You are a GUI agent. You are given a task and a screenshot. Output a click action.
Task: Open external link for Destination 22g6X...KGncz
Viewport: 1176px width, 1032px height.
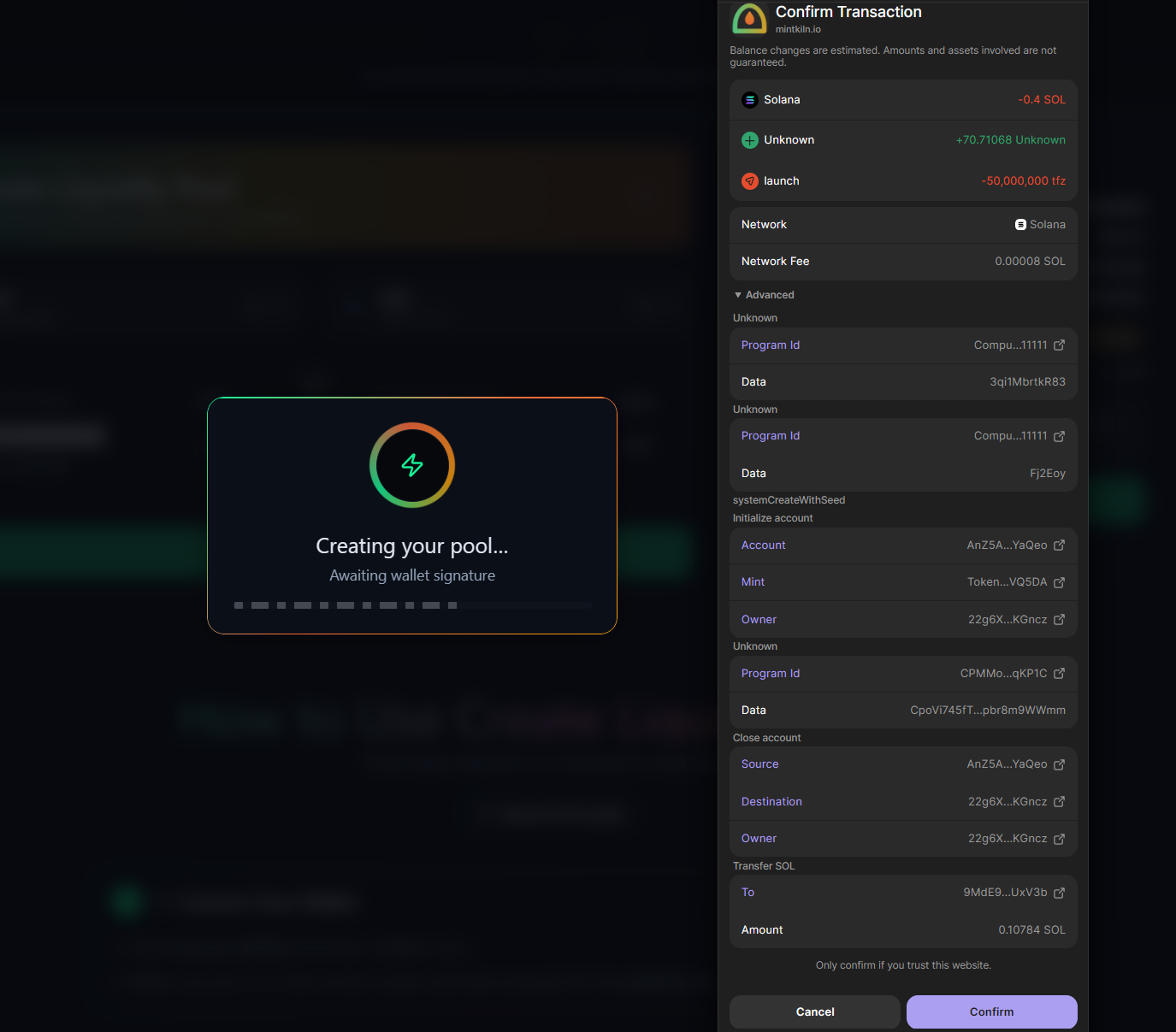[1059, 802]
